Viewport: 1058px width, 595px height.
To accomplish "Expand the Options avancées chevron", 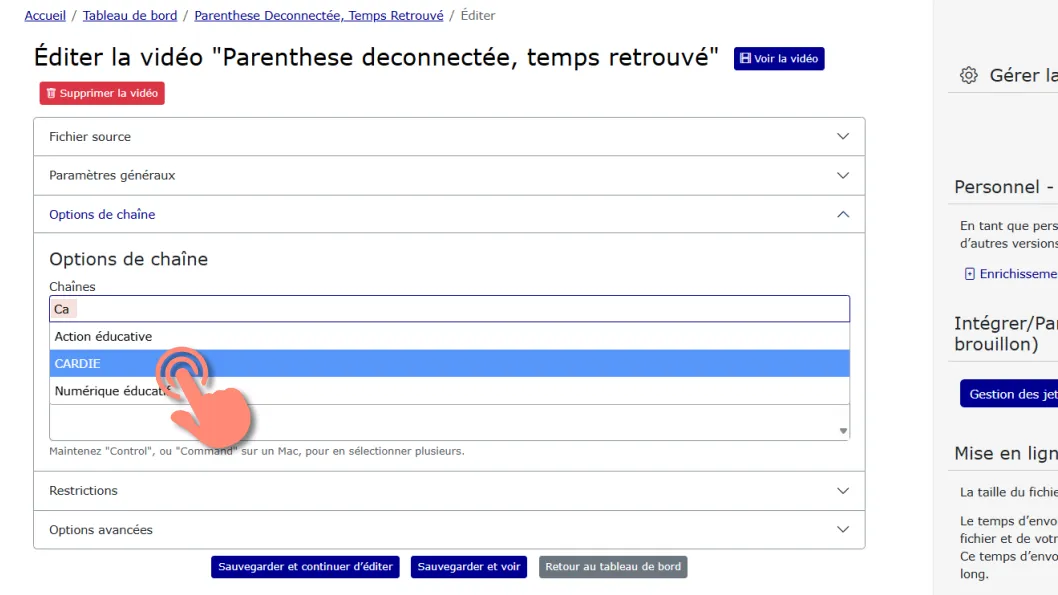I will (x=843, y=530).
